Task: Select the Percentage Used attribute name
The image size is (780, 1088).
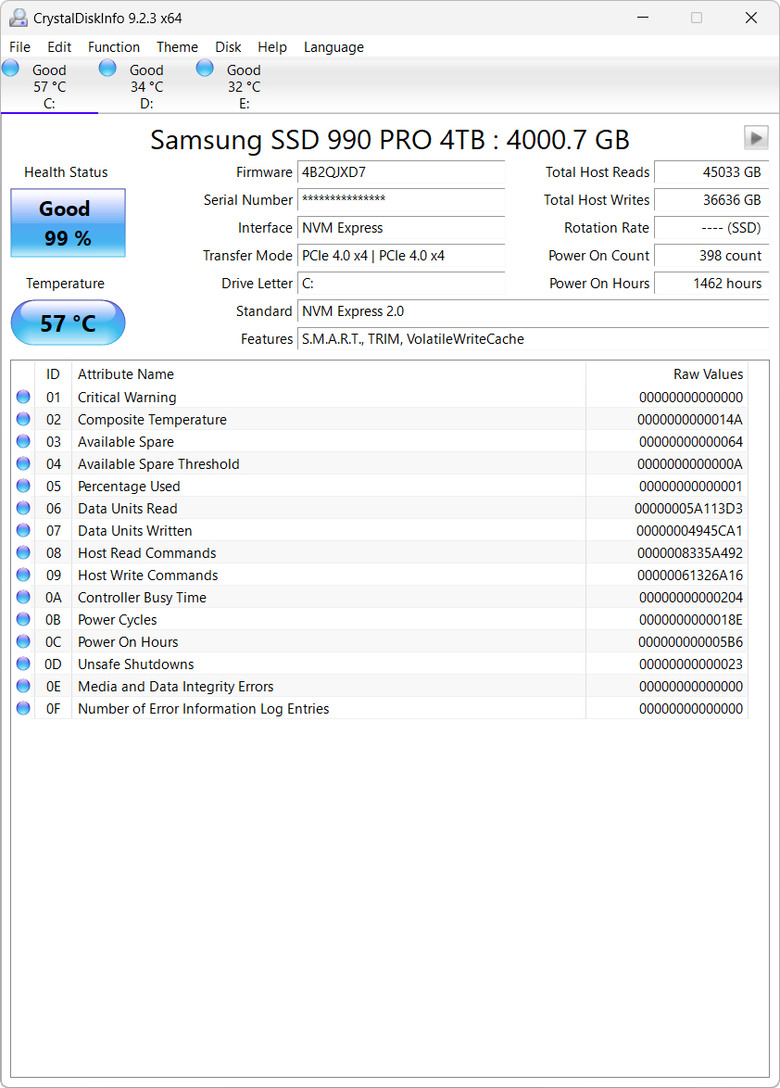Action: [128, 486]
